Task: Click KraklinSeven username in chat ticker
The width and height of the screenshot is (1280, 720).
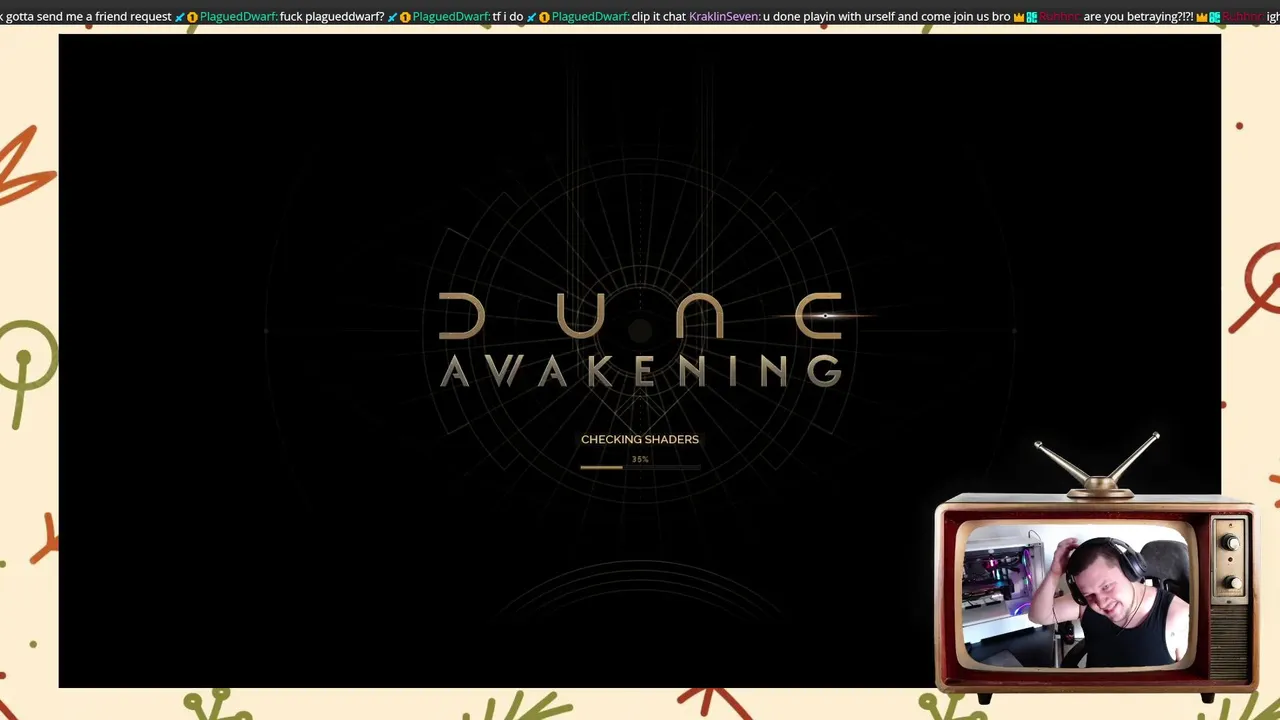Action: click(x=724, y=17)
